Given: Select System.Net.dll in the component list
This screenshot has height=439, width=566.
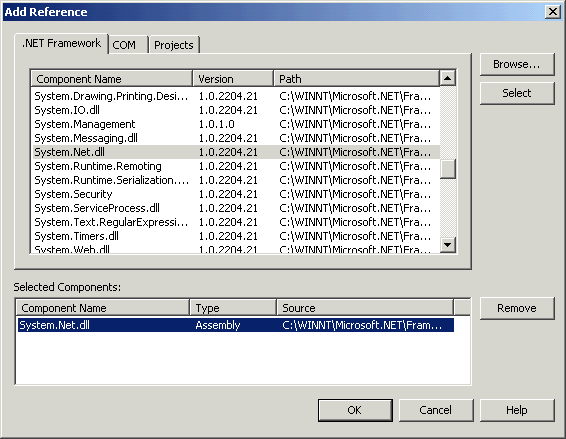Looking at the screenshot, I should (236, 152).
